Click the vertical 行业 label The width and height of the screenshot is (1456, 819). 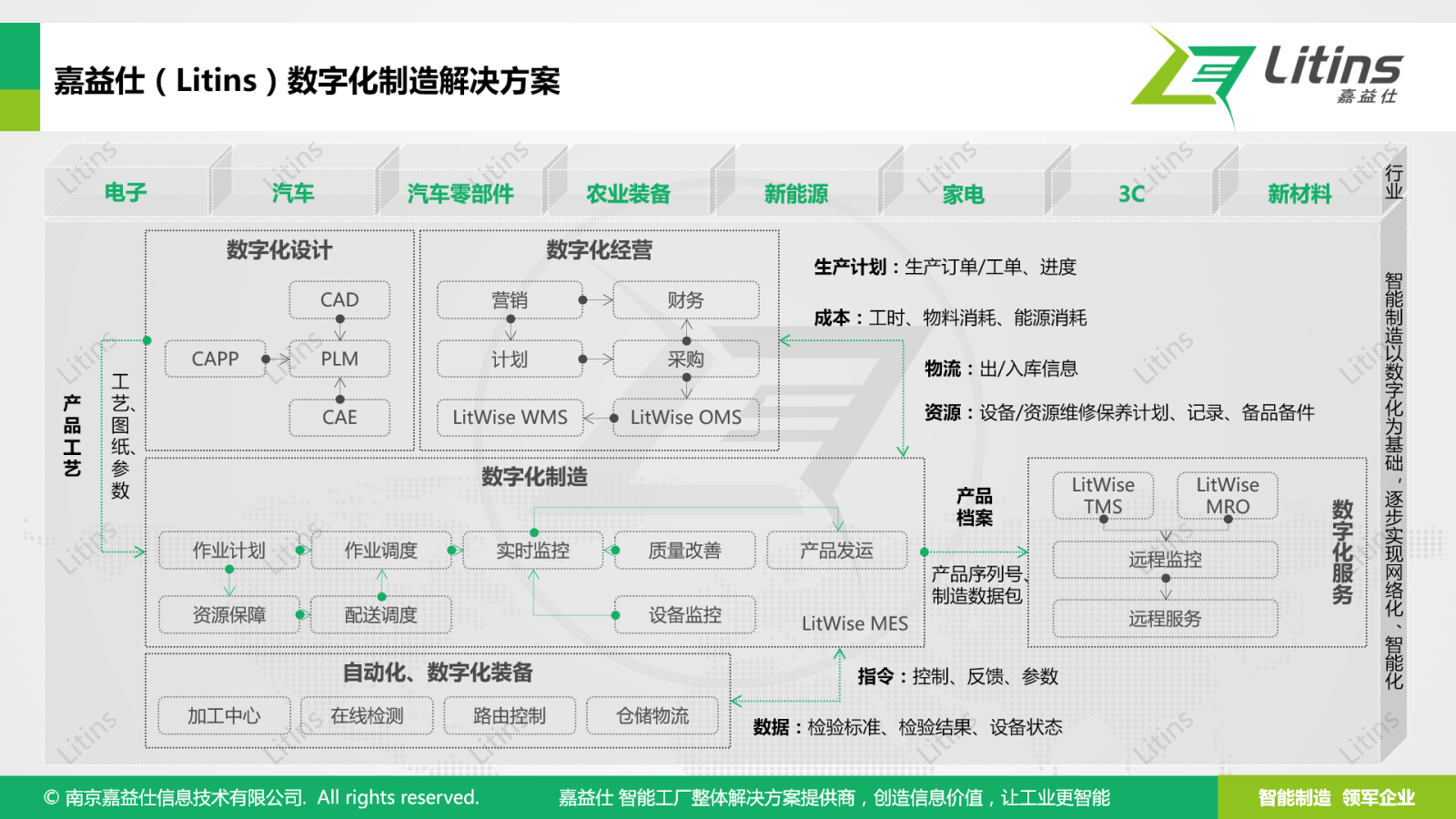pyautogui.click(x=1393, y=182)
